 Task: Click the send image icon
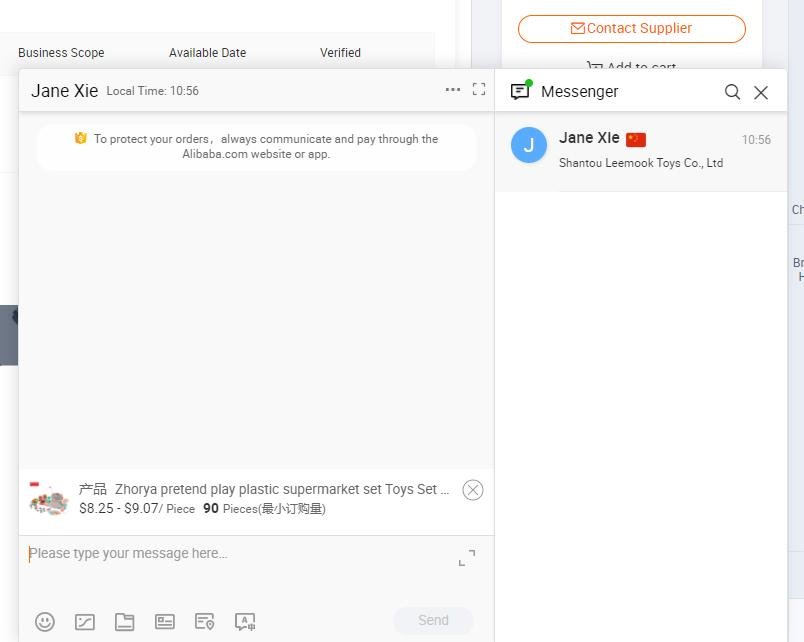click(85, 621)
